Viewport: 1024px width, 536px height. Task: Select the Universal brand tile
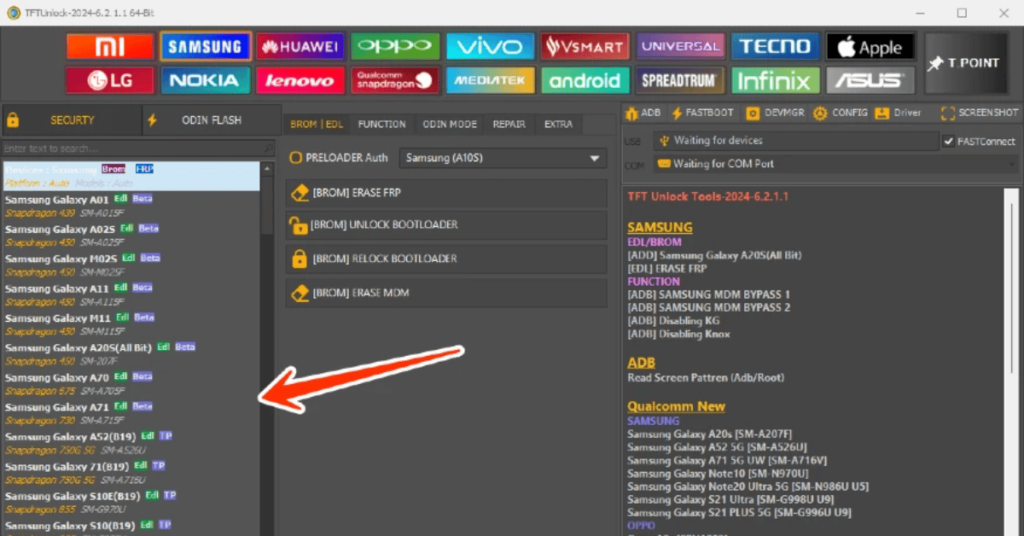point(680,46)
